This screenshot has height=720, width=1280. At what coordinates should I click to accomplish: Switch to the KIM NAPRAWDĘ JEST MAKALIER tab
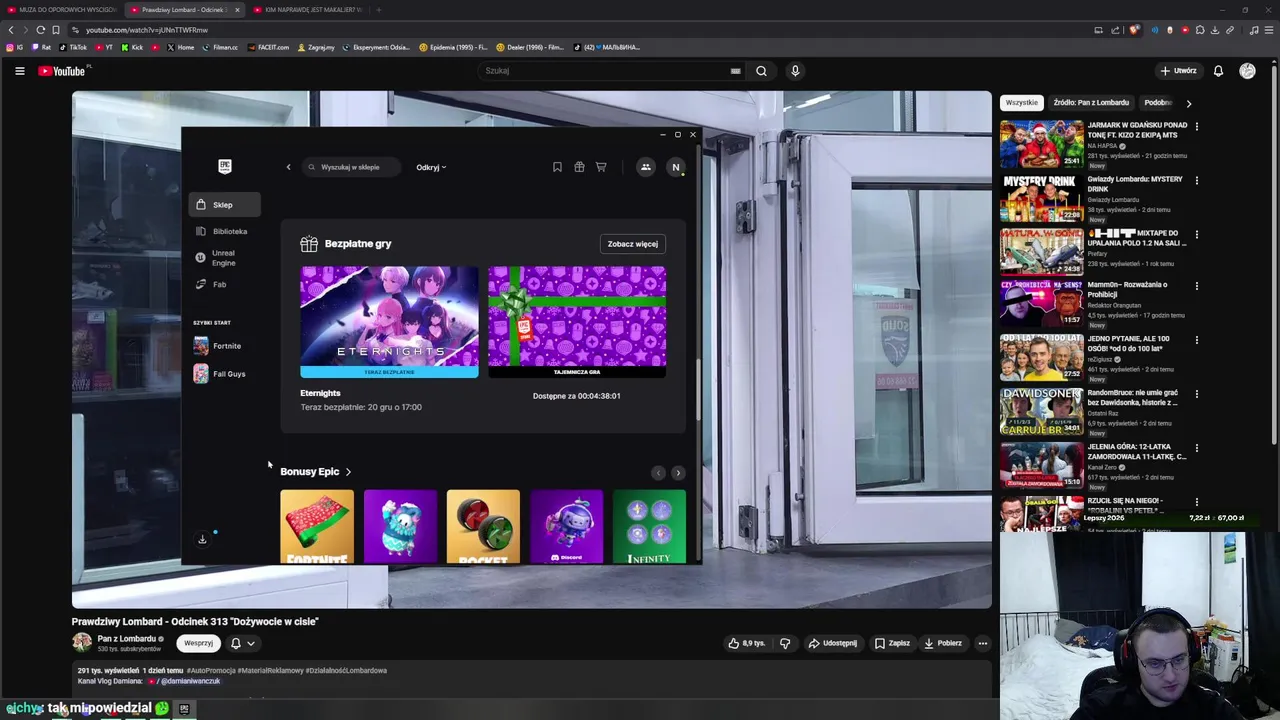pos(306,10)
